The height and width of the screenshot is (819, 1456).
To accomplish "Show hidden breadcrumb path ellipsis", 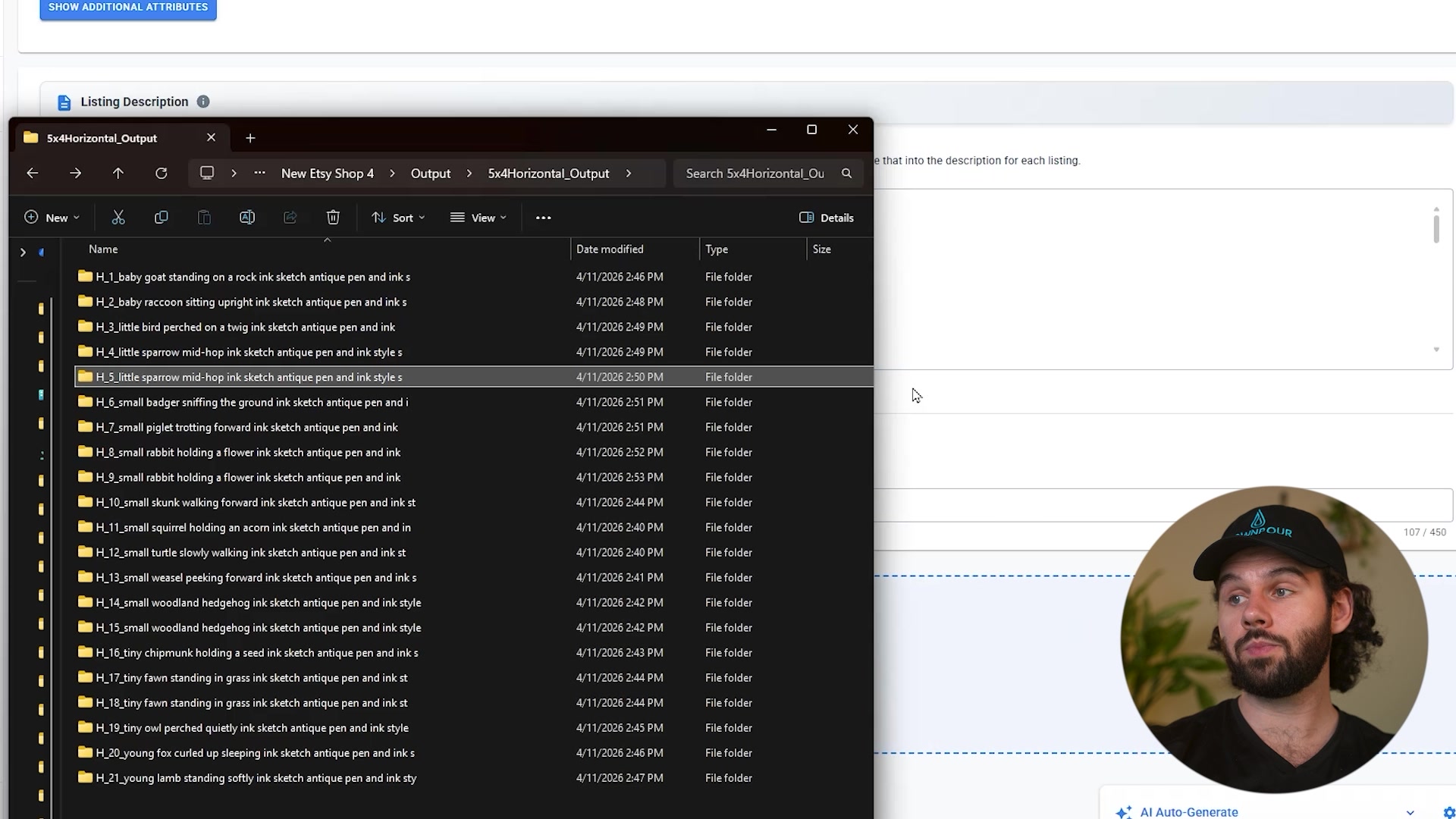I will [x=260, y=173].
